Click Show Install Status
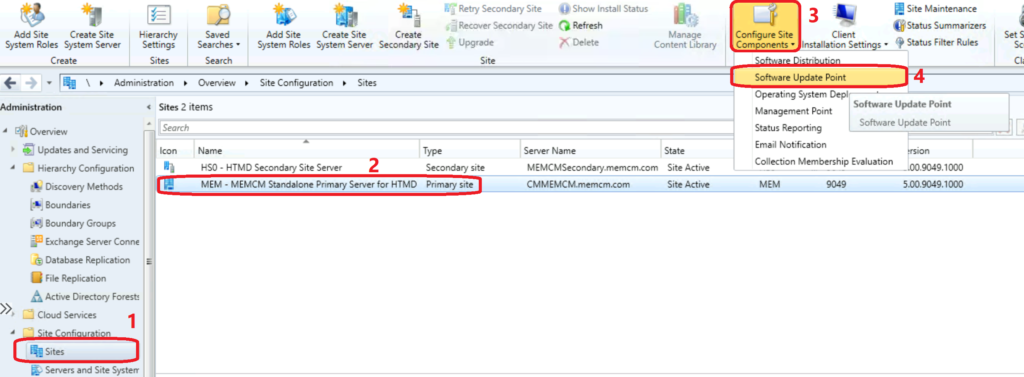The height and width of the screenshot is (377, 1024). click(x=603, y=8)
